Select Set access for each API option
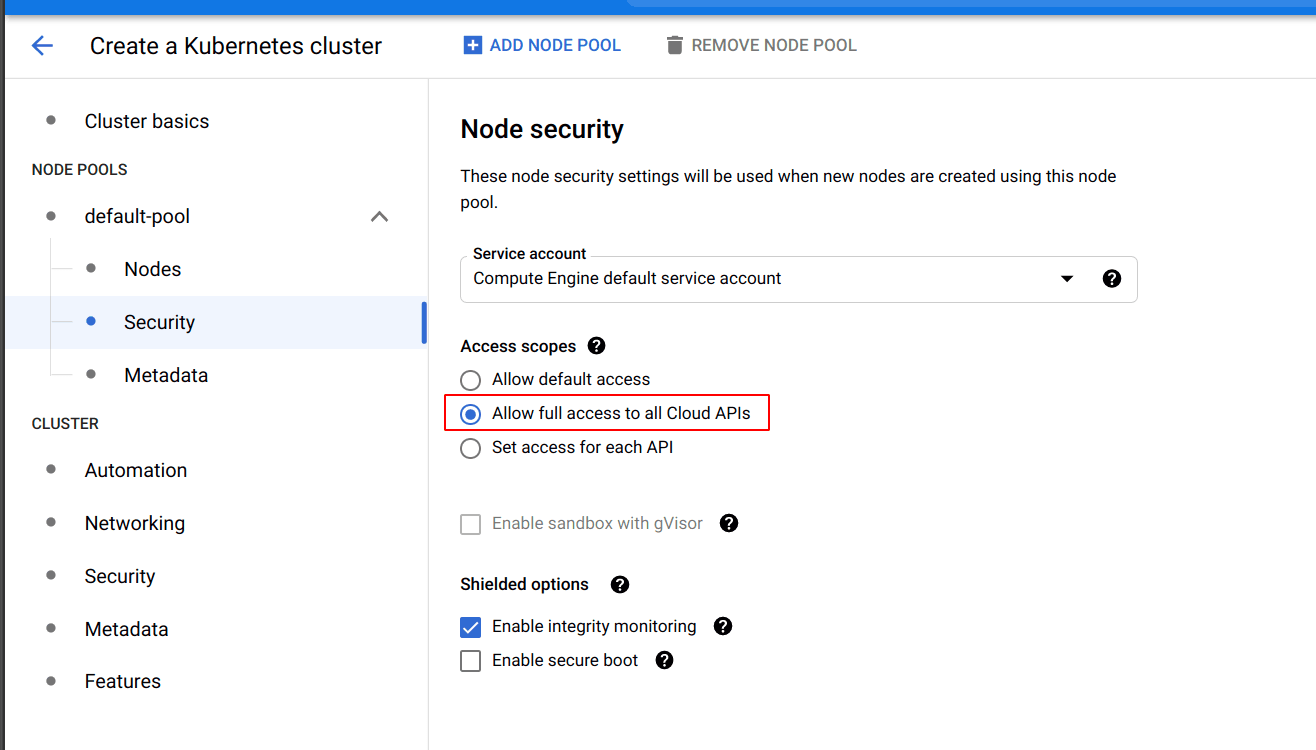The height and width of the screenshot is (750, 1316). pyautogui.click(x=470, y=448)
